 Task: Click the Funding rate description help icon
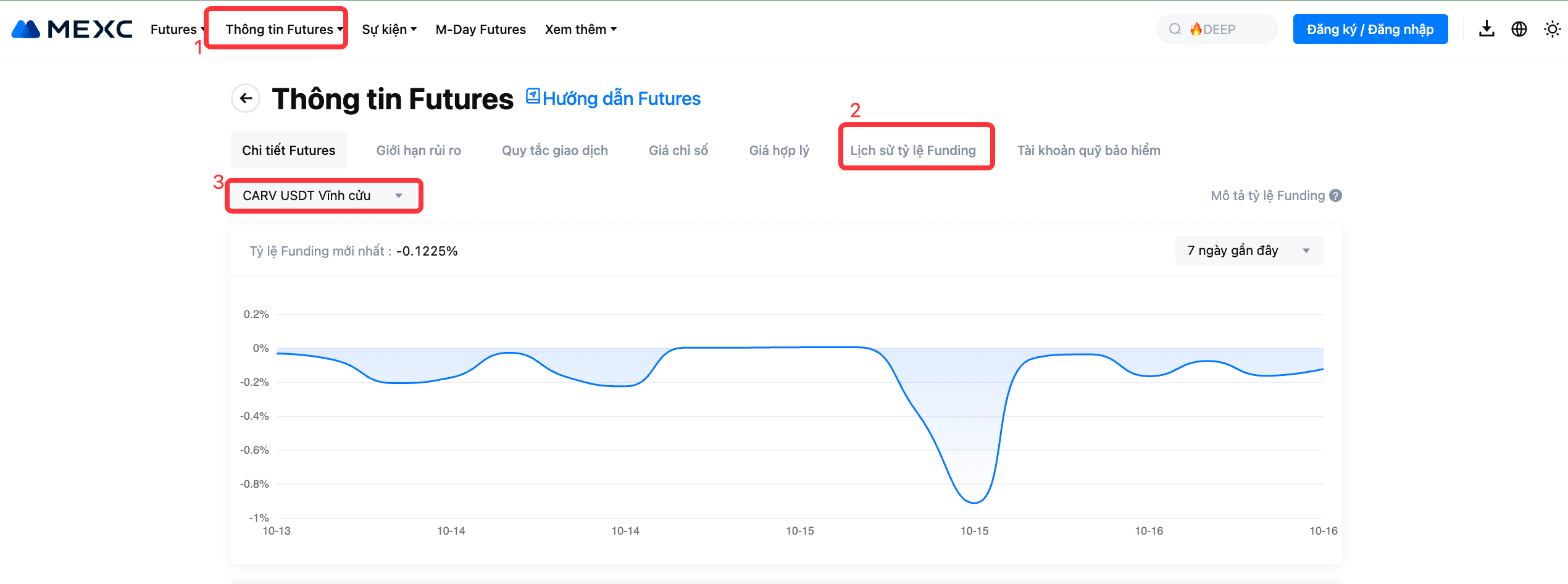click(1336, 196)
